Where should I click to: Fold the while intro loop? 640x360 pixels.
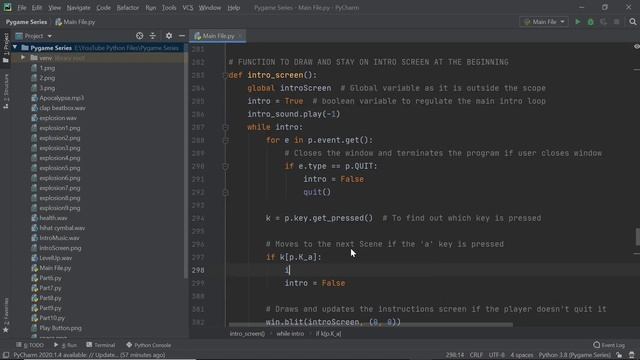(225, 127)
